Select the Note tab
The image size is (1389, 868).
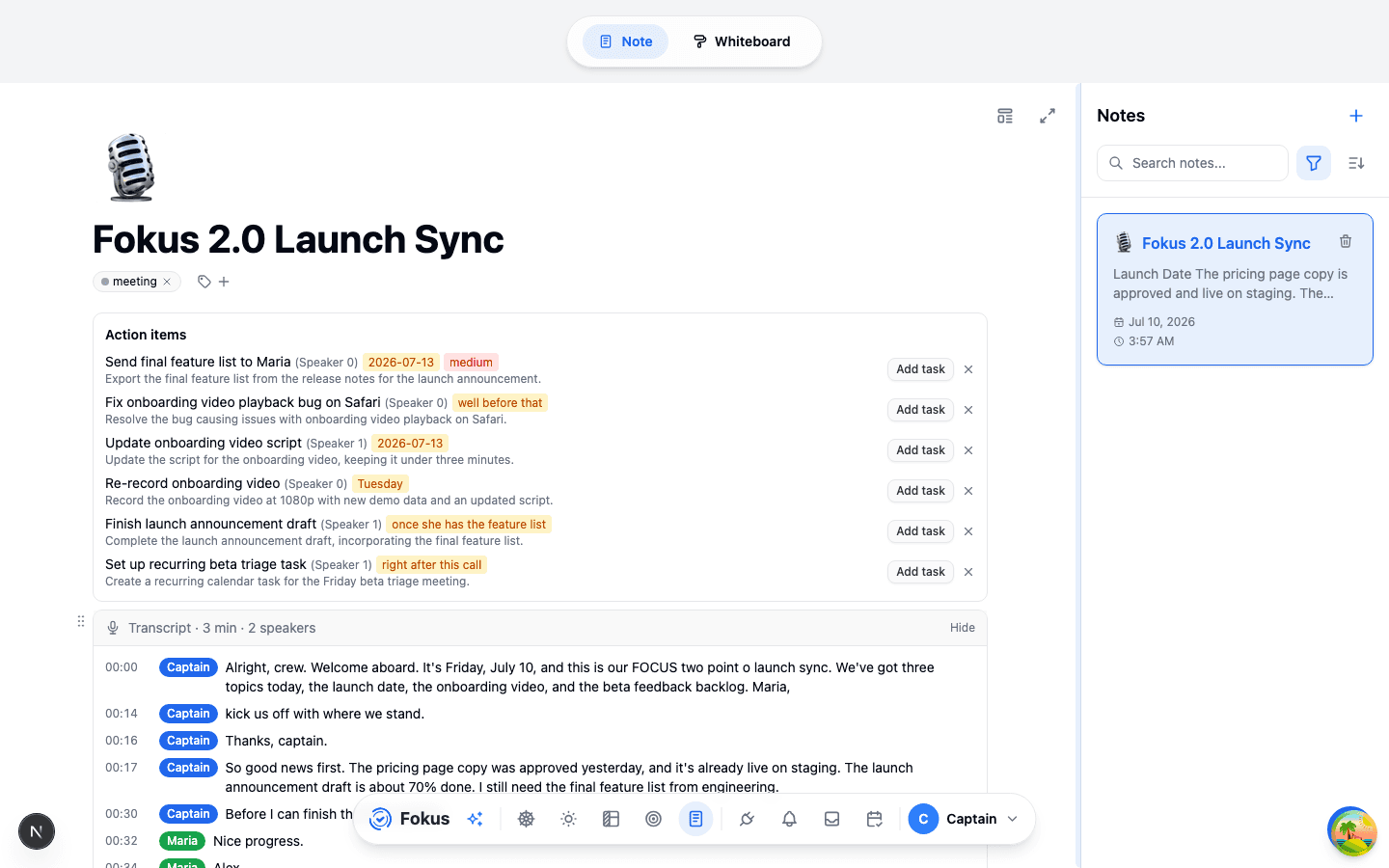tap(625, 41)
